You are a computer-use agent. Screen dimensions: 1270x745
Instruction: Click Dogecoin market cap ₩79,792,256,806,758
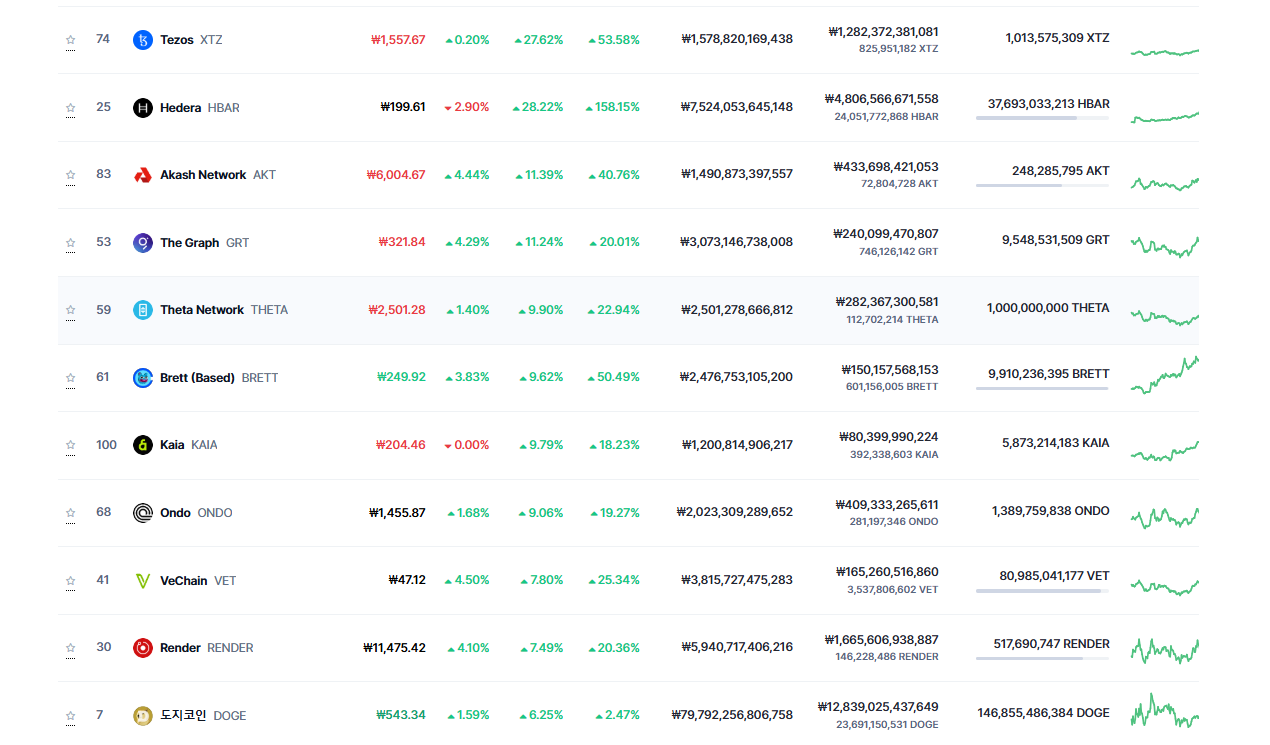pos(732,716)
